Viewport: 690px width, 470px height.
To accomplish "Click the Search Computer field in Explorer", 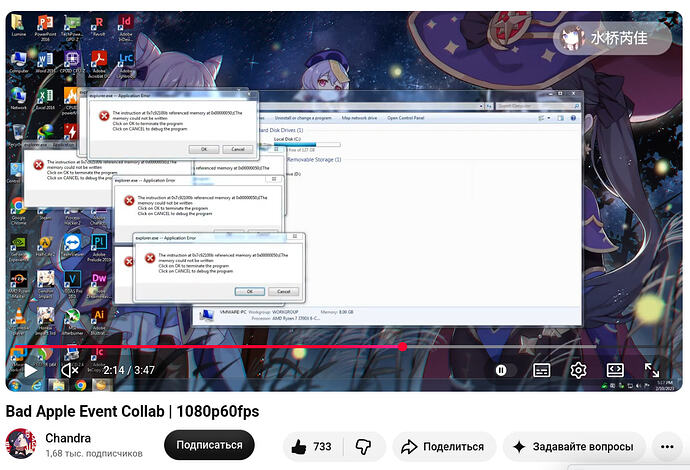I will pos(538,106).
